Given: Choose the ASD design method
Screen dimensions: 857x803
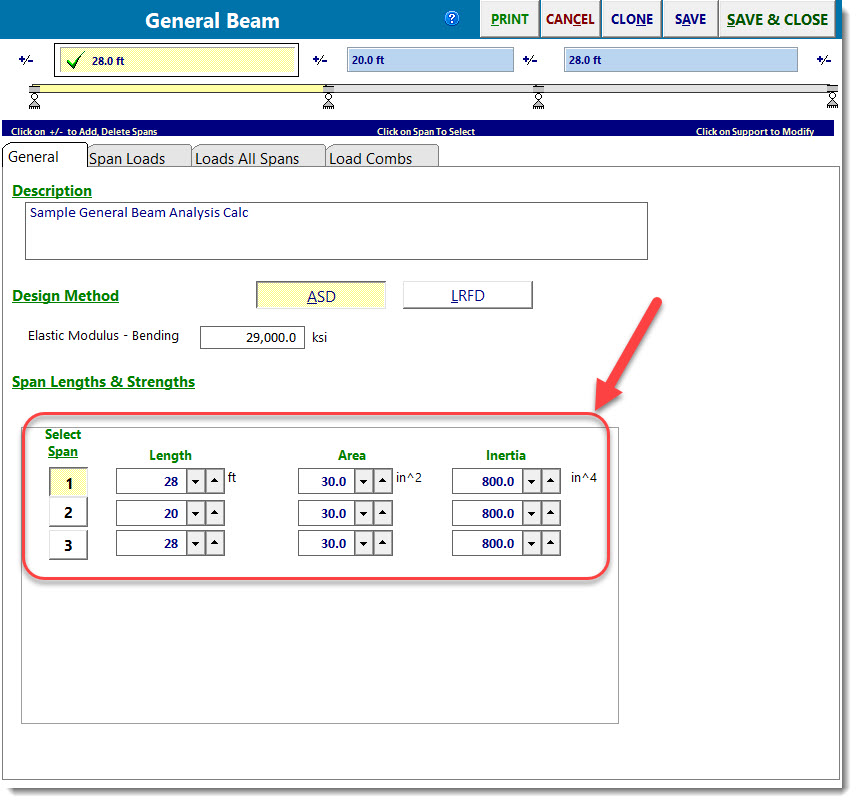Looking at the screenshot, I should tap(321, 296).
